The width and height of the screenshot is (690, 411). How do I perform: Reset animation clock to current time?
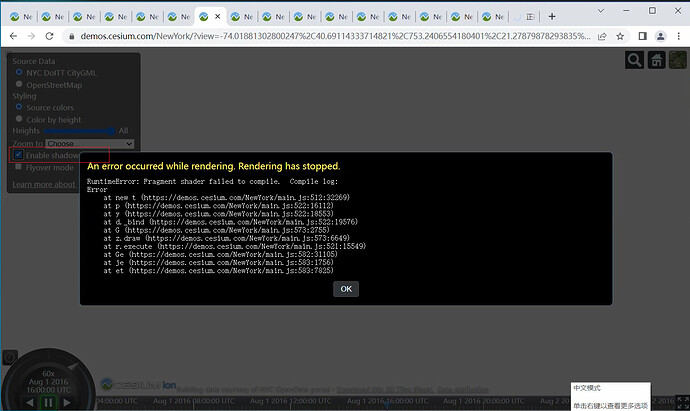pyautogui.click(x=10, y=357)
